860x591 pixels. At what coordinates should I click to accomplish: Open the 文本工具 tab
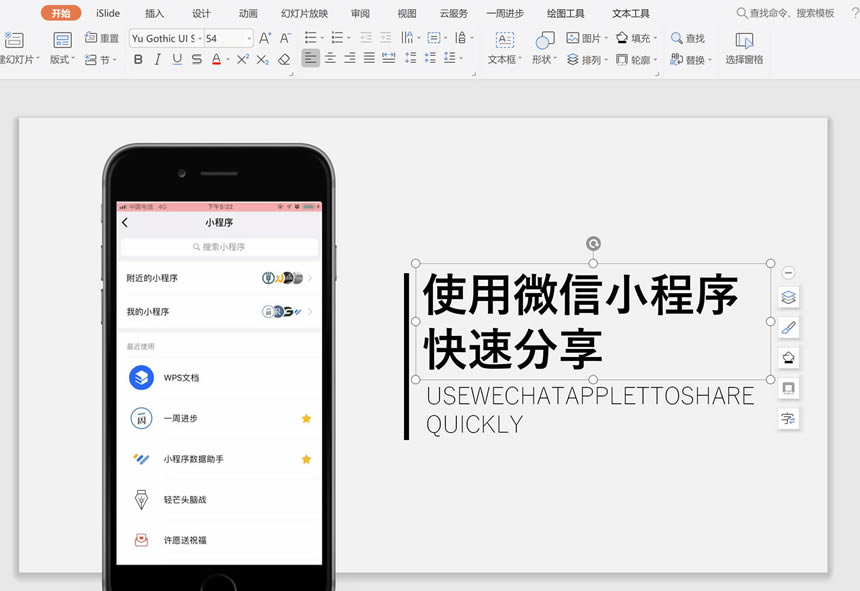(x=631, y=13)
